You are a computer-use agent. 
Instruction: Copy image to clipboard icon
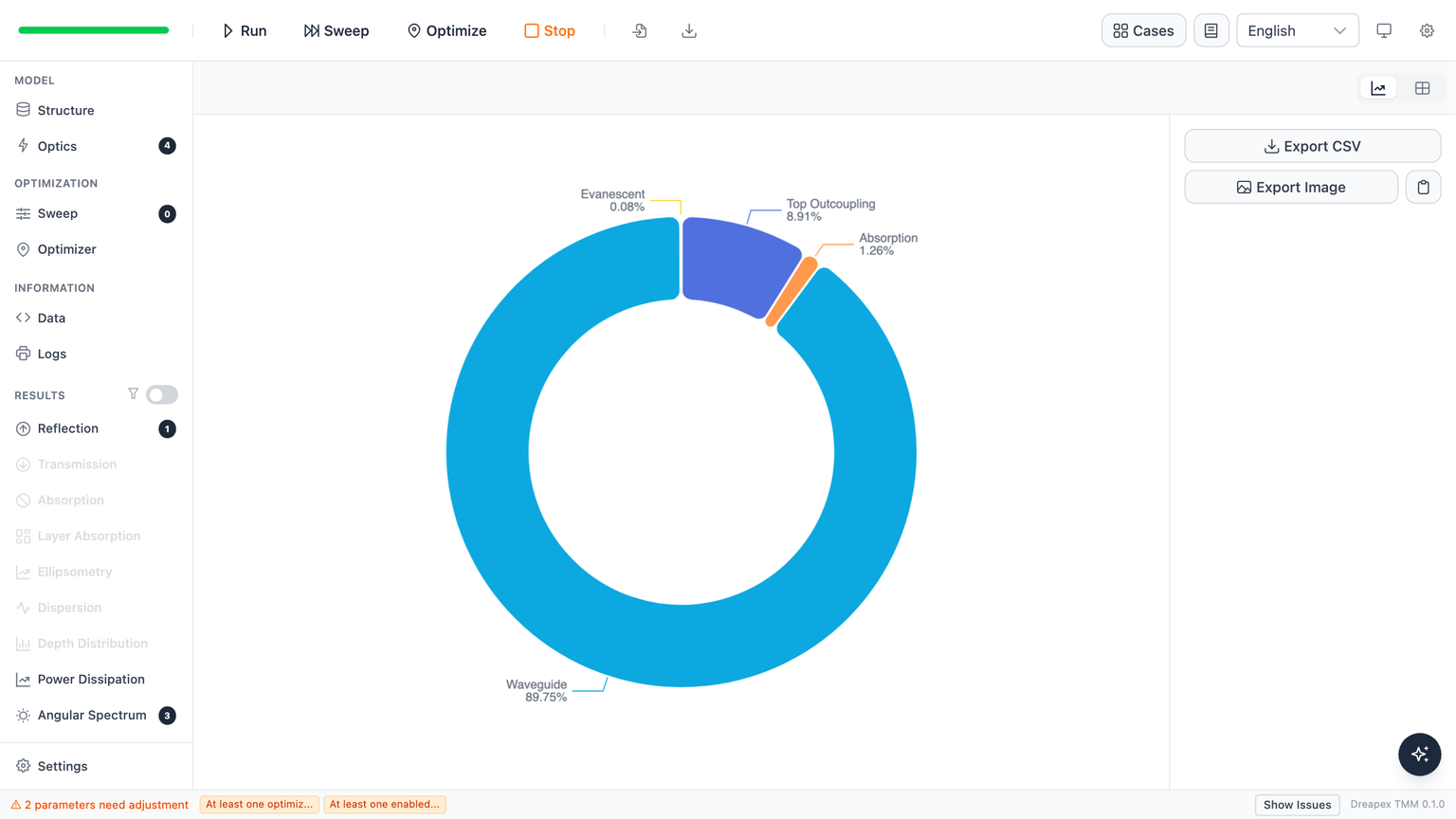pyautogui.click(x=1423, y=187)
